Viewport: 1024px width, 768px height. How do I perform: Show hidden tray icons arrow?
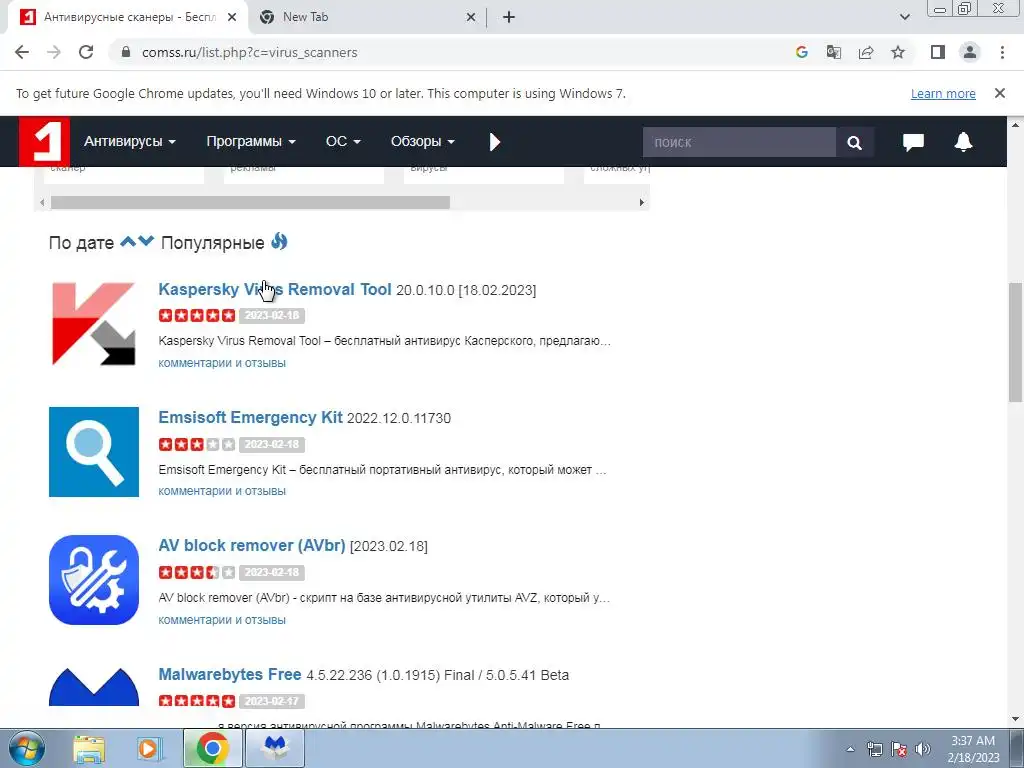(x=850, y=749)
